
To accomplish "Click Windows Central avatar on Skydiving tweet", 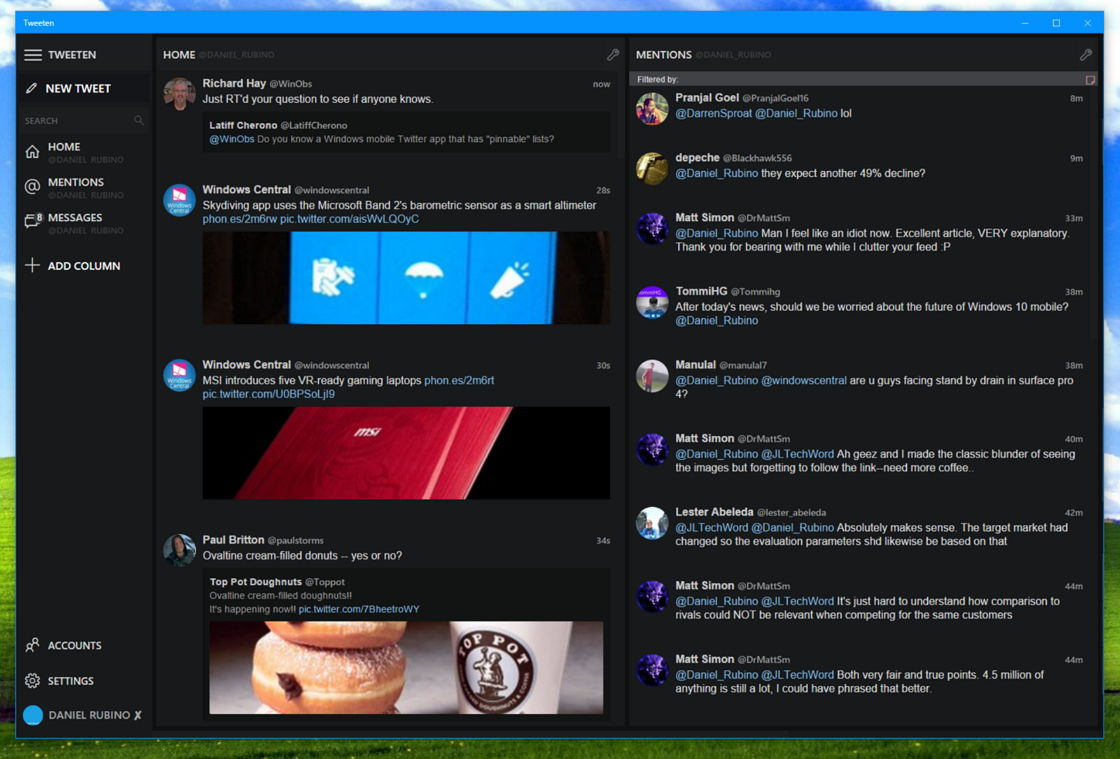I will (x=179, y=200).
